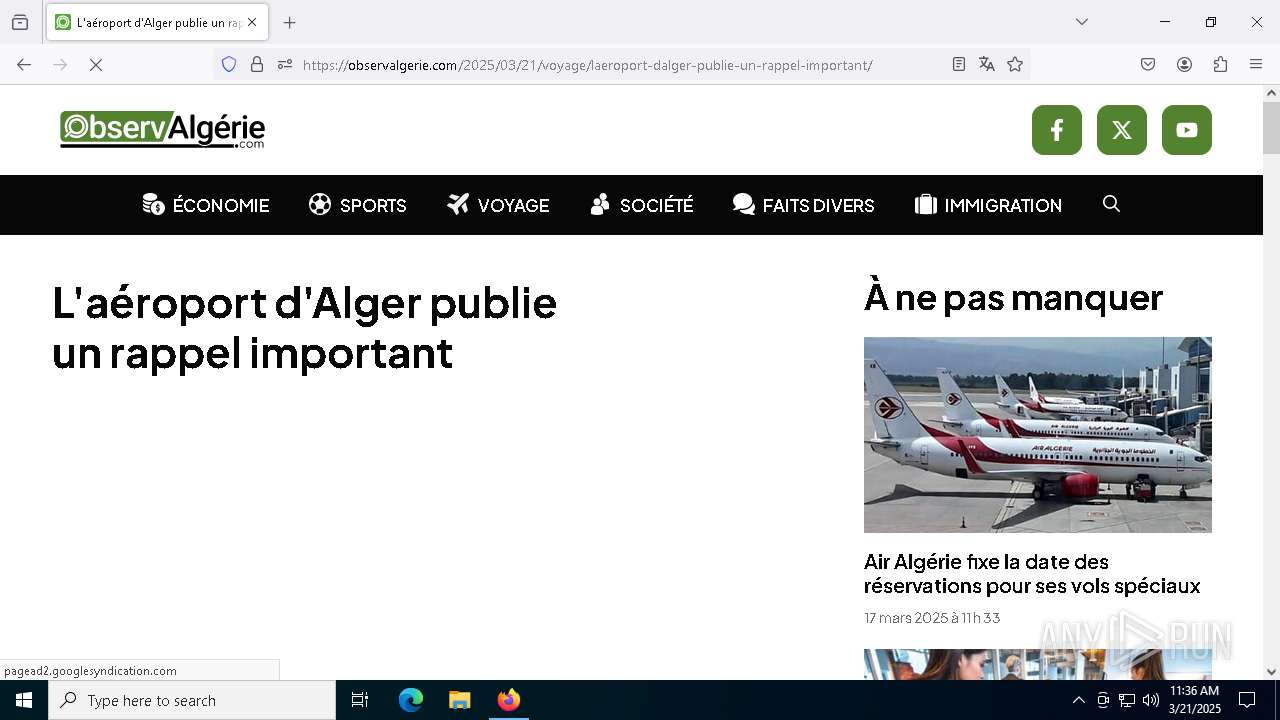Open the X social icon
This screenshot has height=720, width=1280.
[x=1121, y=130]
